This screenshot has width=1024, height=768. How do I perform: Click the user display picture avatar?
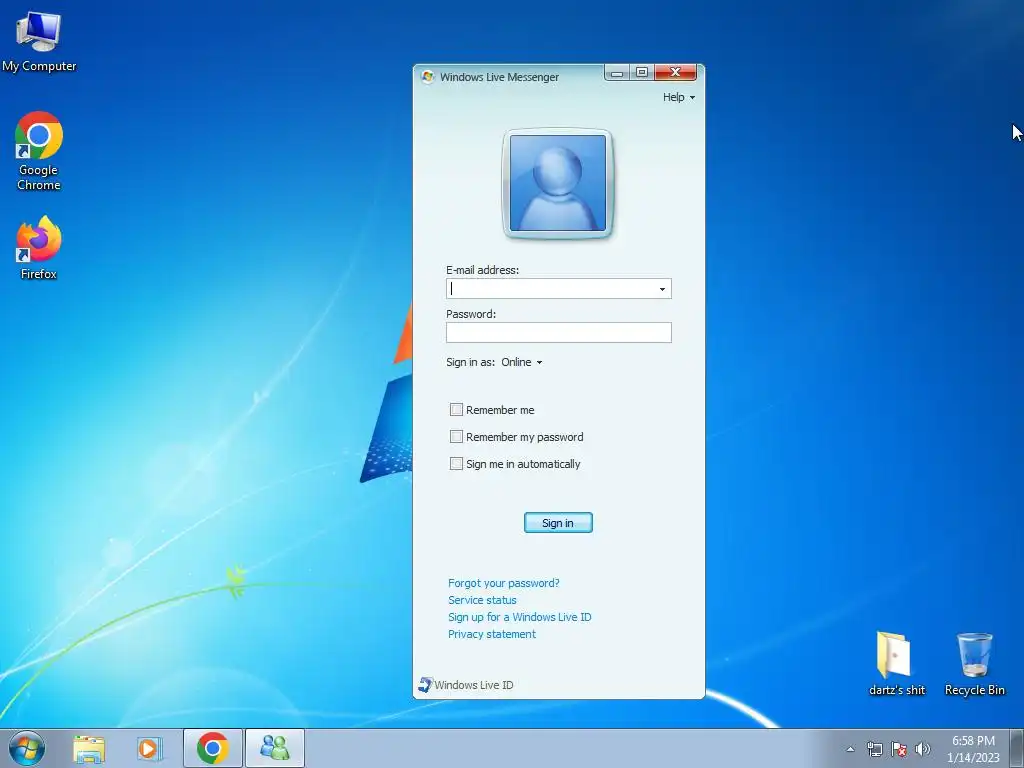(558, 184)
